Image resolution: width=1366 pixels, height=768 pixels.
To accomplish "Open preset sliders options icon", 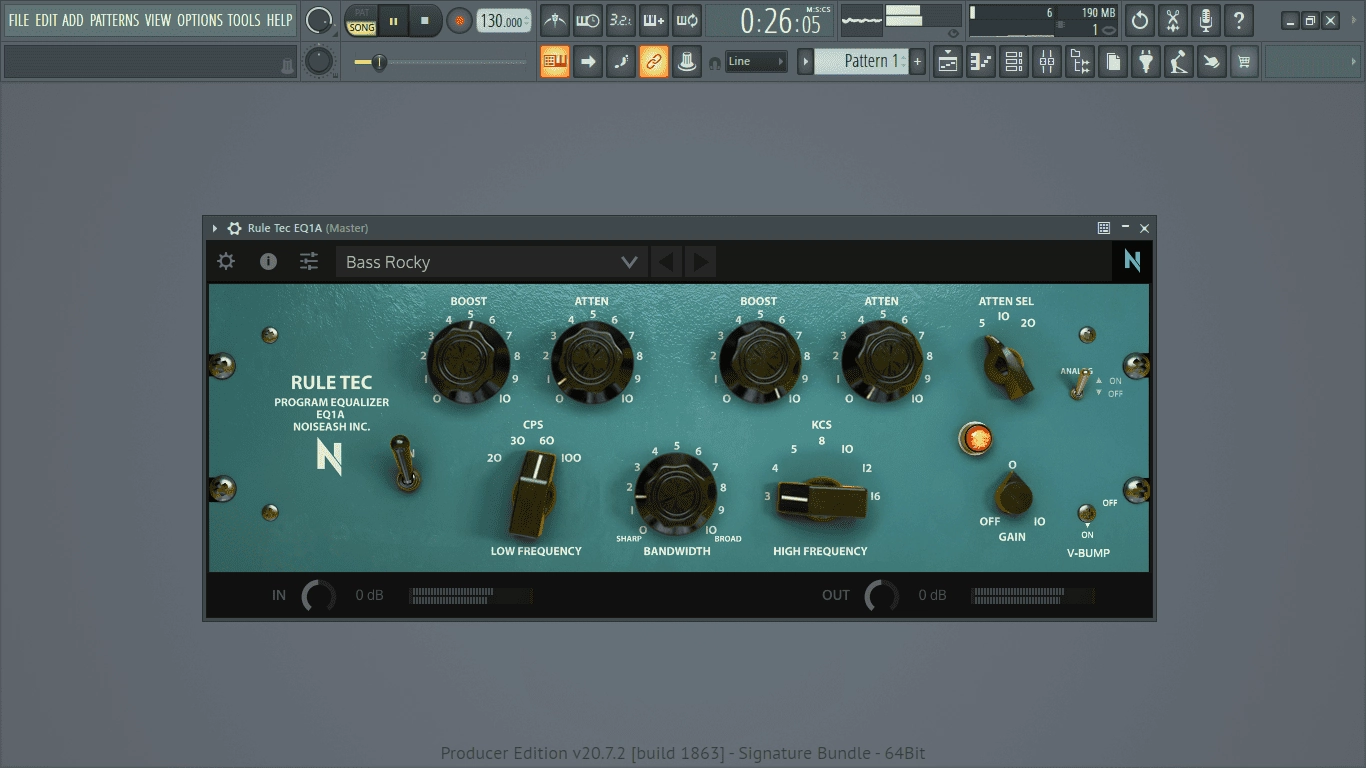I will (x=309, y=261).
